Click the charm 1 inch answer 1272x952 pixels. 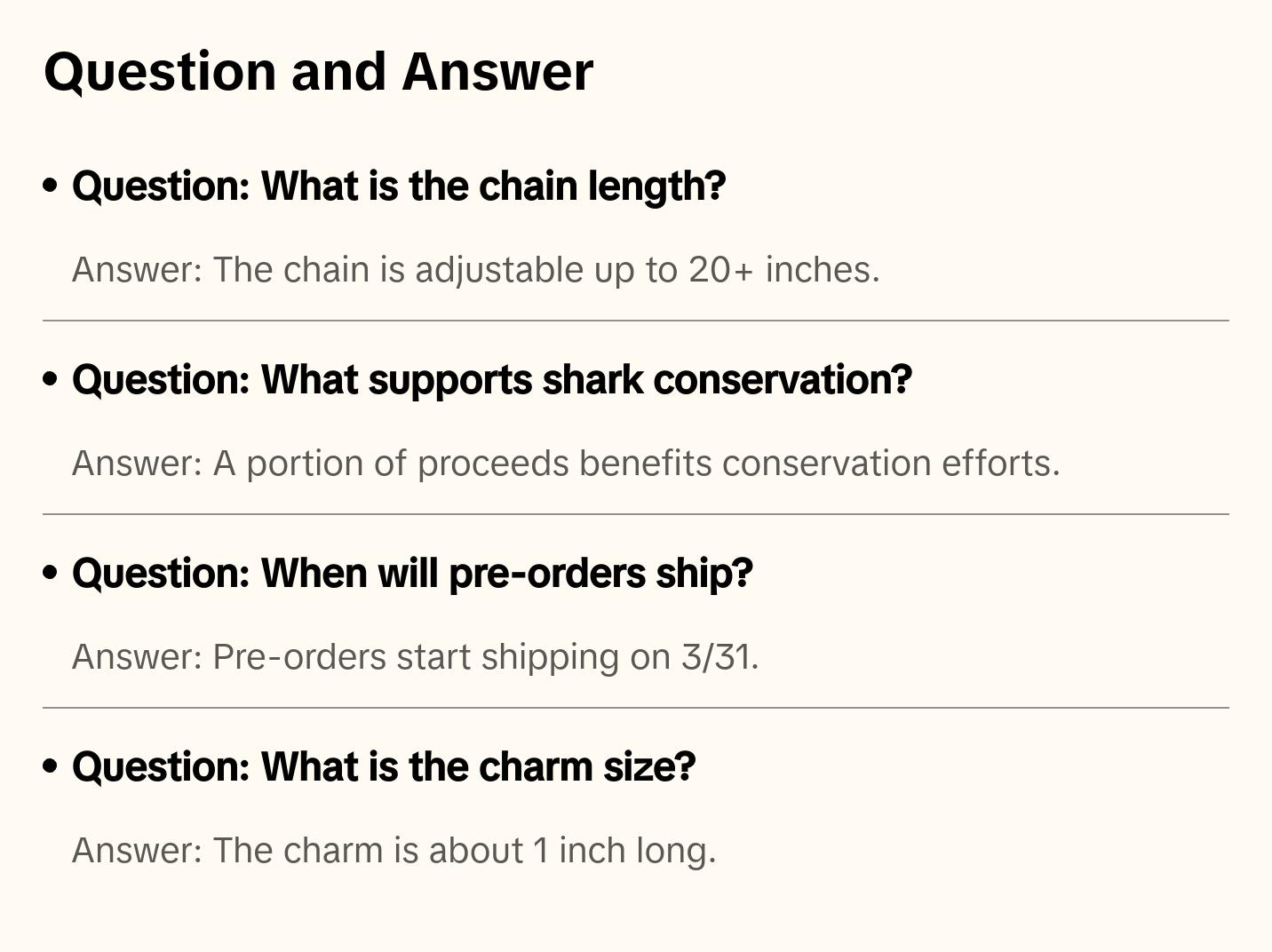click(394, 851)
